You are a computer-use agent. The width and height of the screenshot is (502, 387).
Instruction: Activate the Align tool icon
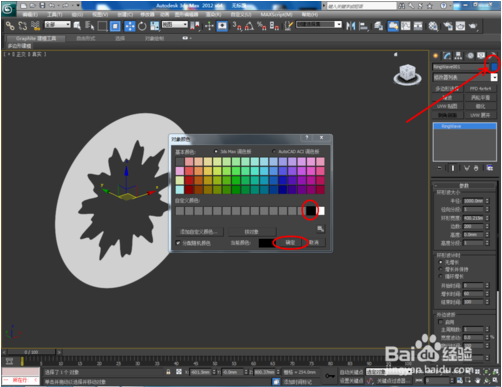point(363,26)
